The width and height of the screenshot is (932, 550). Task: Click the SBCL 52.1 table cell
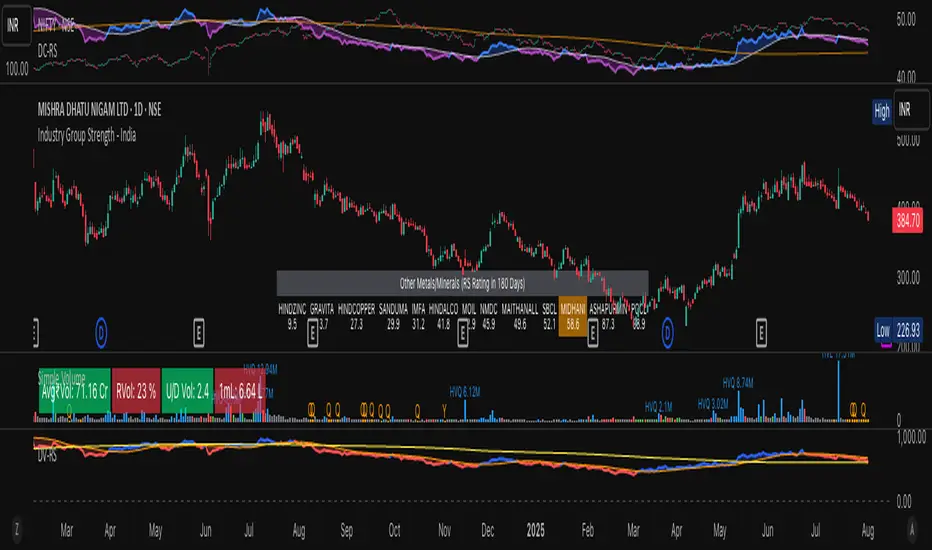[549, 316]
